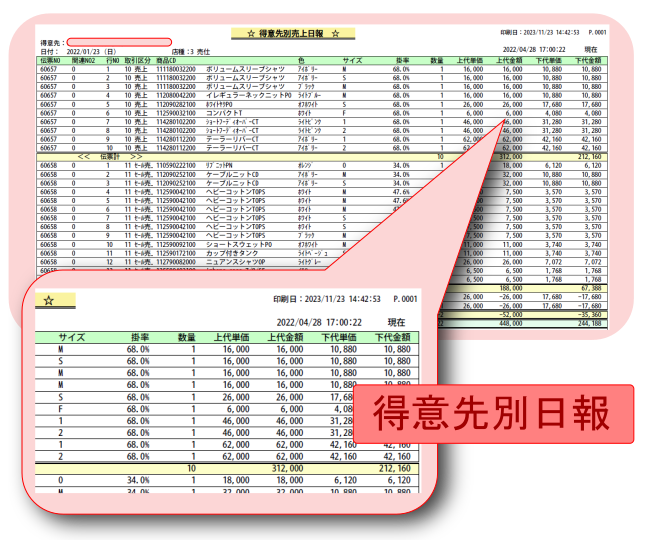Screen dimensions: 650x540
Task: Click the ☆ star in the enlarged callout
Action: tap(49, 300)
